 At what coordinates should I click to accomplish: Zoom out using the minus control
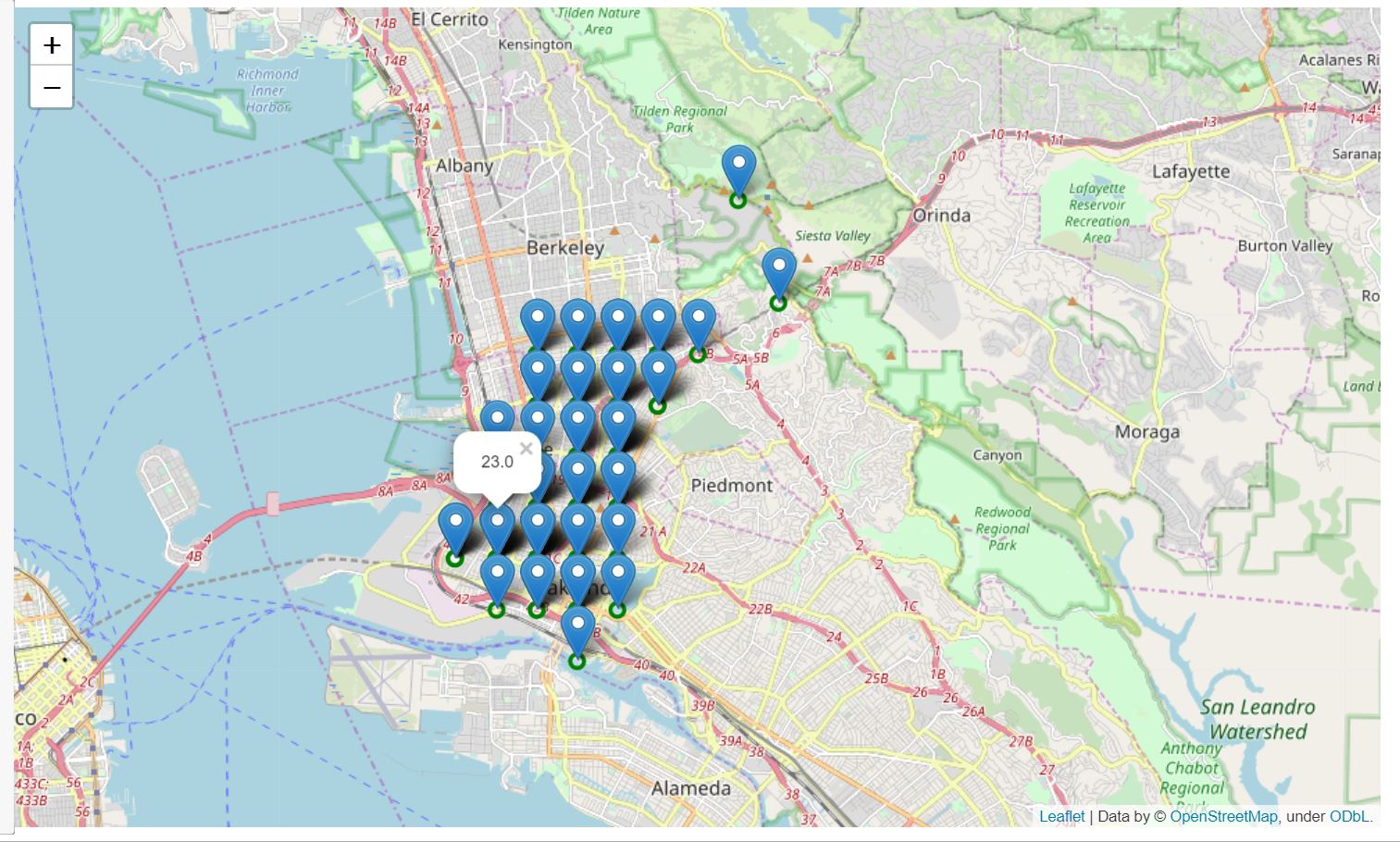click(x=53, y=86)
